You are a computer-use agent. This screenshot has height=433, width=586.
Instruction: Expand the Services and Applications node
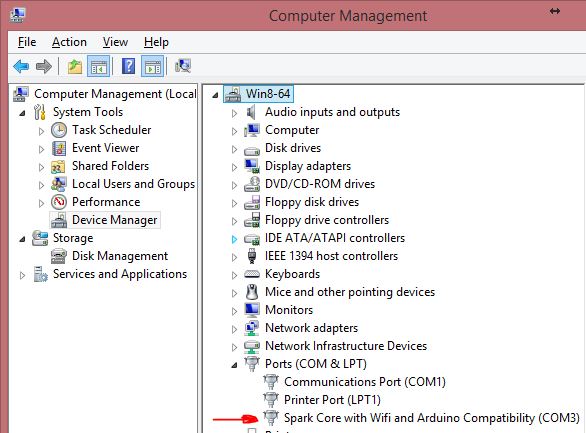click(x=22, y=275)
